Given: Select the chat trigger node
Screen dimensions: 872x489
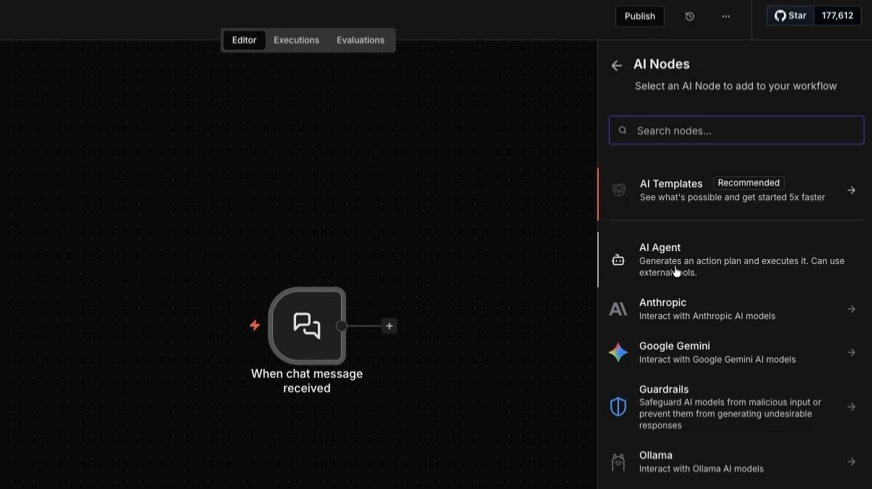Looking at the screenshot, I should (x=307, y=326).
